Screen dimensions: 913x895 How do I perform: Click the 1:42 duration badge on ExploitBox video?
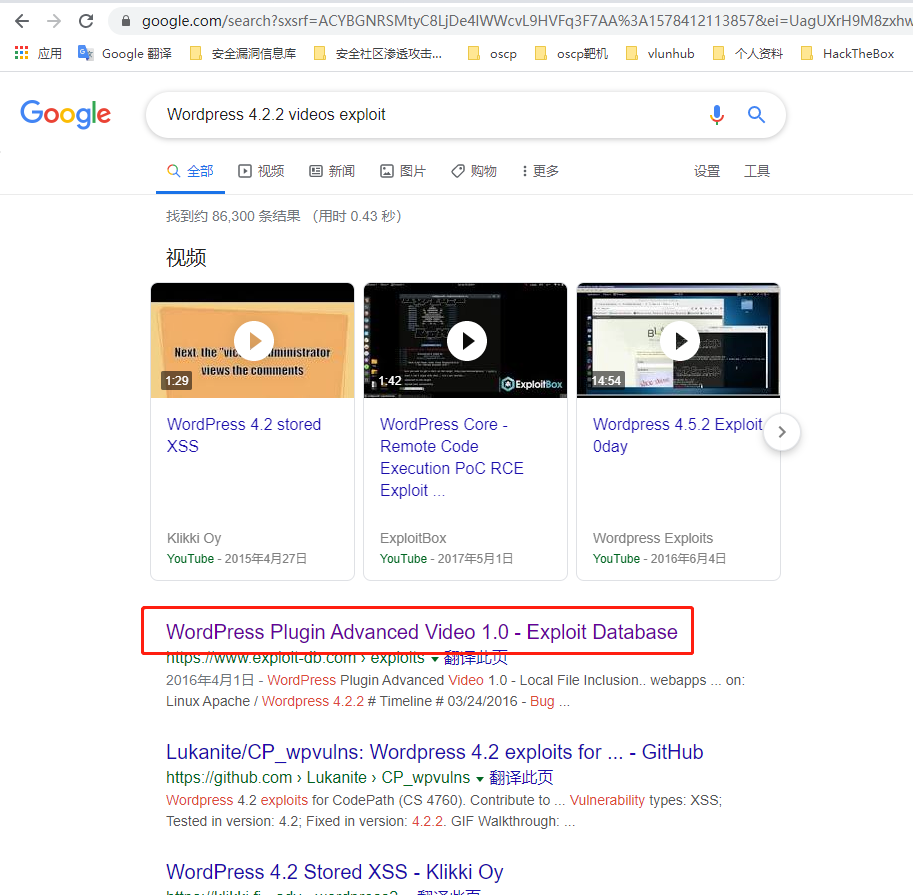(x=390, y=381)
